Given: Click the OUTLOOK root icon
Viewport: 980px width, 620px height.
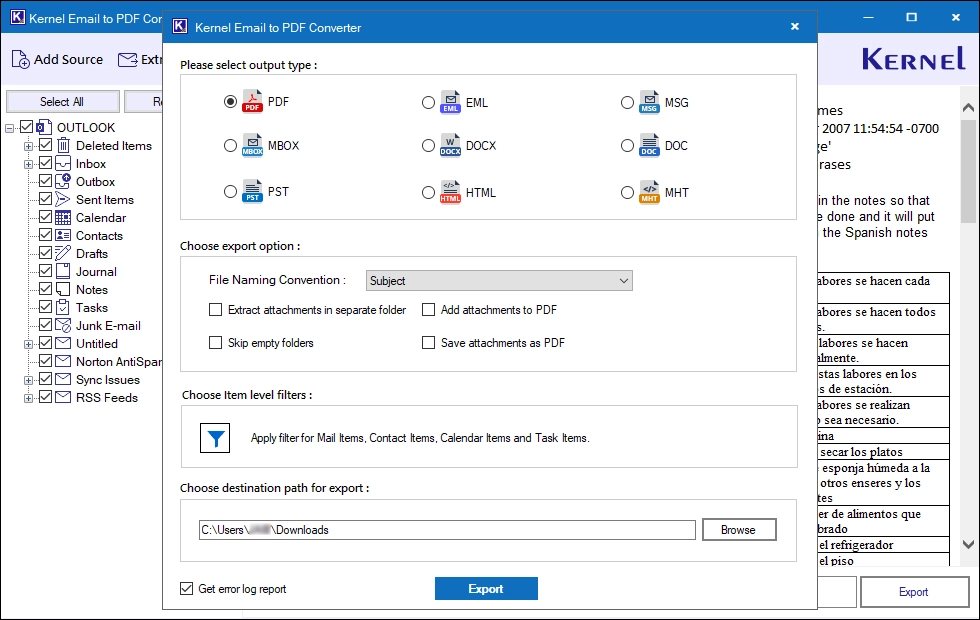Looking at the screenshot, I should pos(44,127).
